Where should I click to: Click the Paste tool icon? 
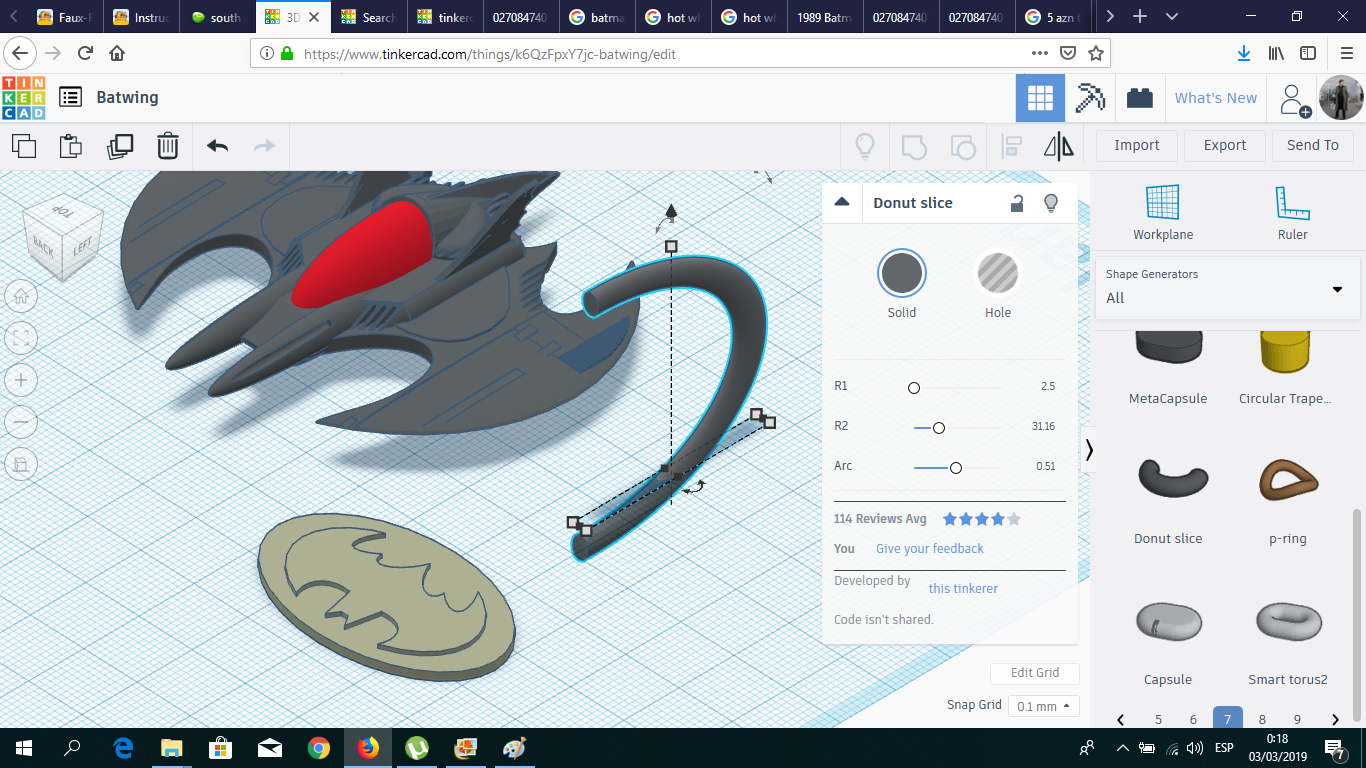71,146
